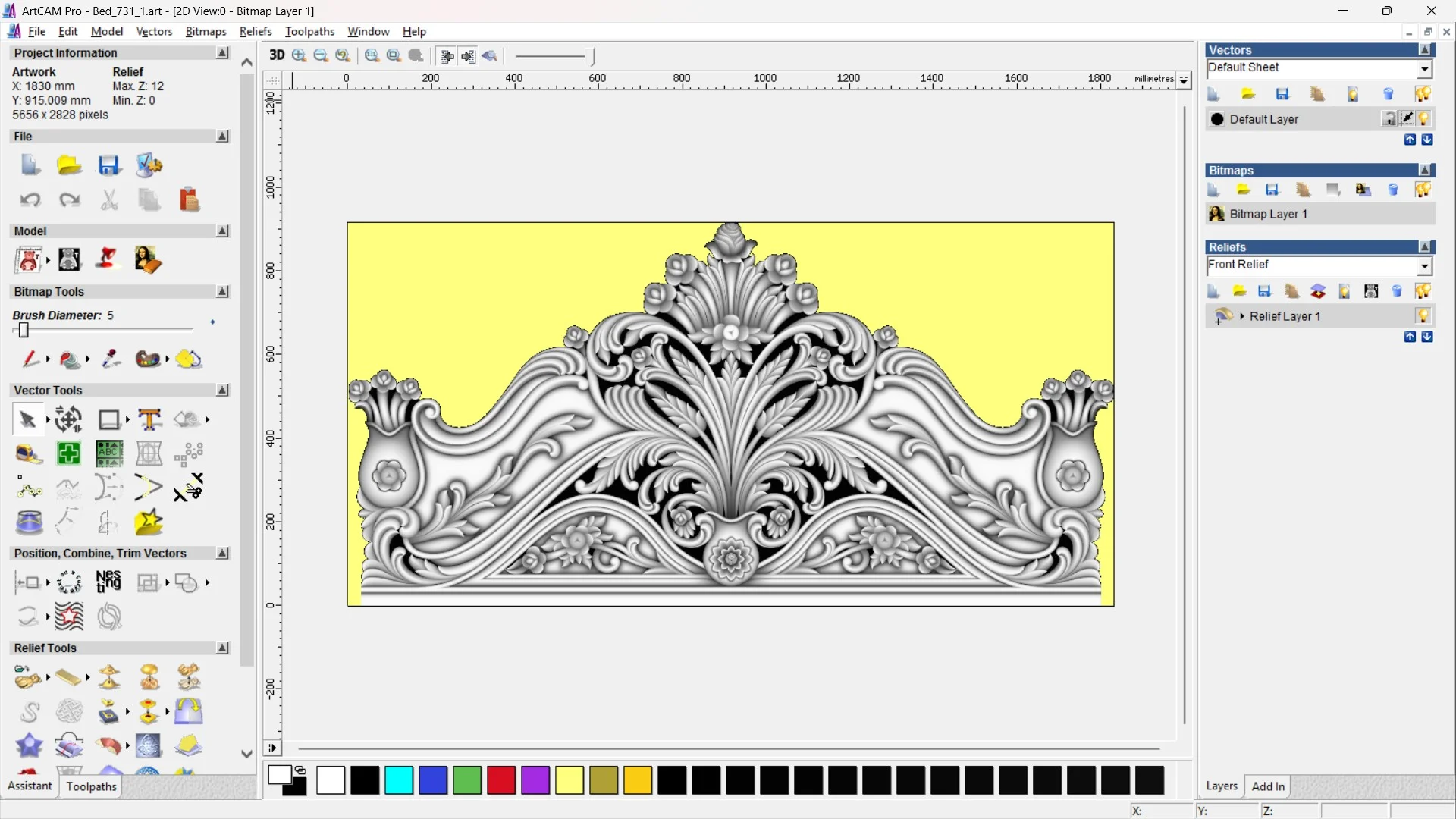This screenshot has height=819, width=1456.
Task: Pick the cyan color swatch
Action: [x=399, y=780]
